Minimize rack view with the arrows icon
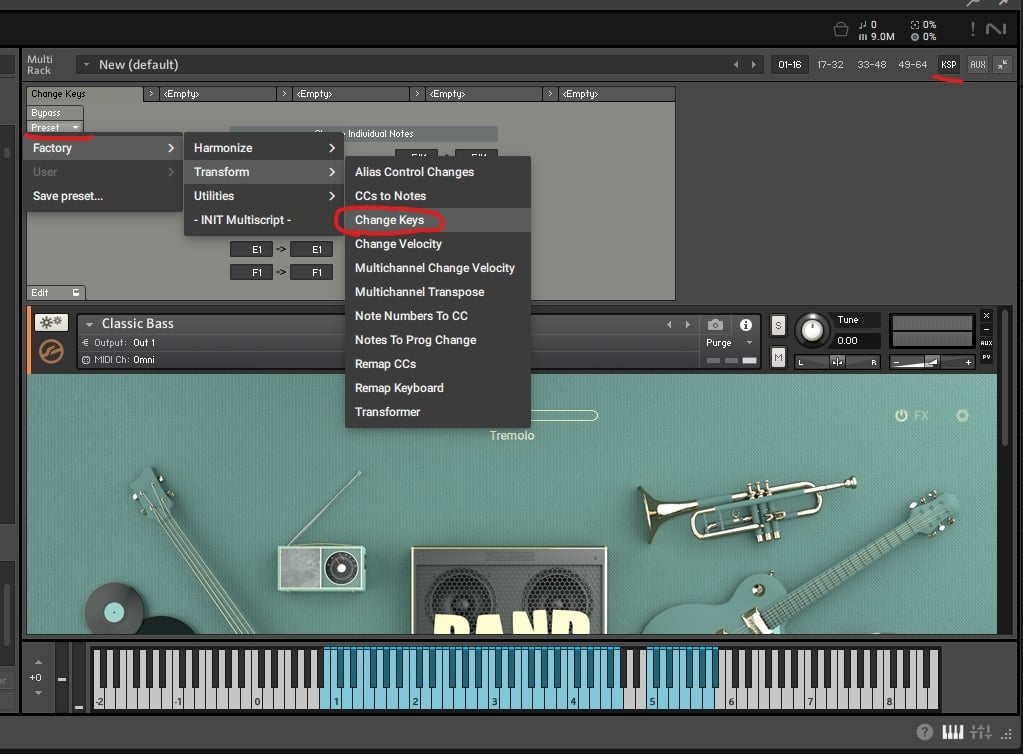 pos(1002,65)
